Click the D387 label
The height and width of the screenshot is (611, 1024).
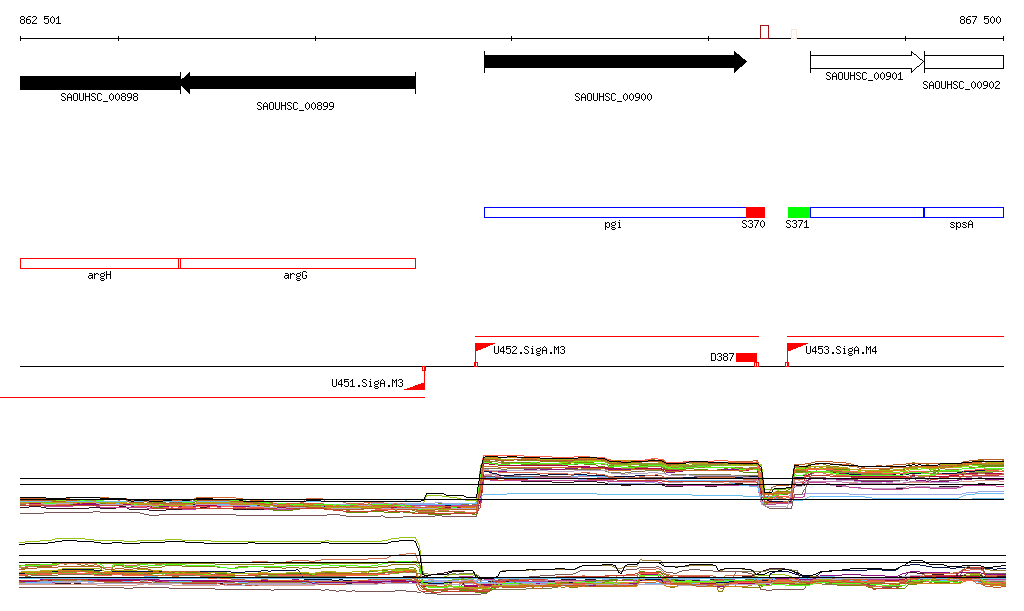(722, 358)
